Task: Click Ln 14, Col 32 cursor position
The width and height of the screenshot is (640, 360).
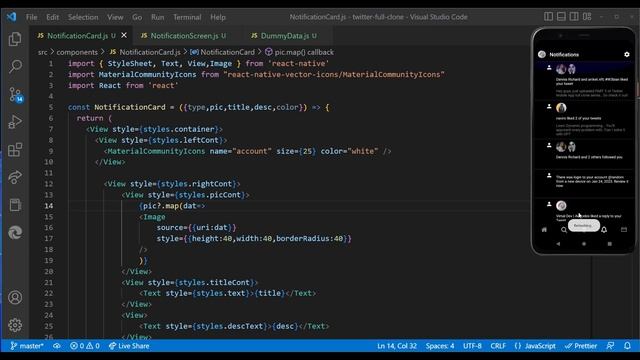Action: pyautogui.click(x=397, y=346)
